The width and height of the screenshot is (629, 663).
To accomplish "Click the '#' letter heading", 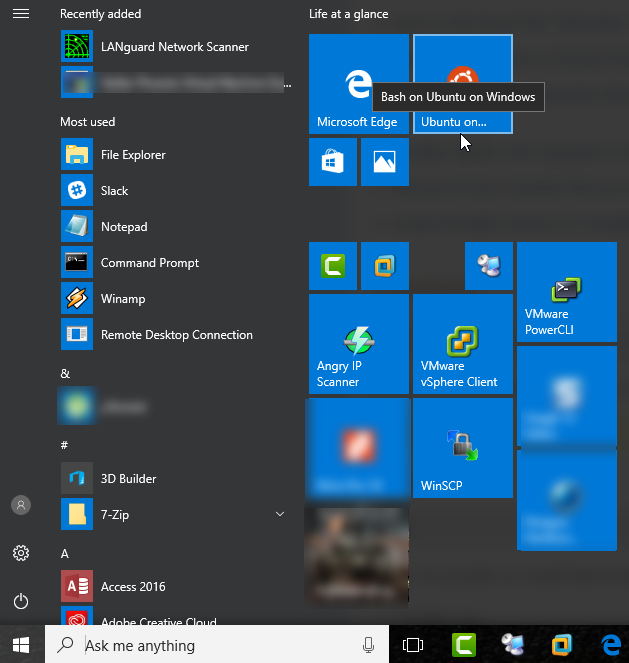I will (x=64, y=445).
